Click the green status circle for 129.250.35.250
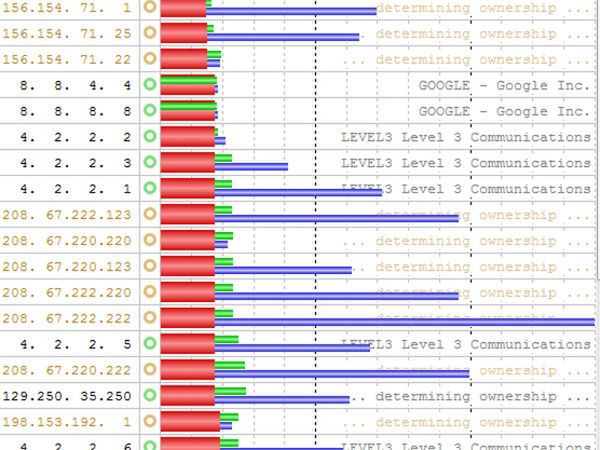 pos(150,395)
